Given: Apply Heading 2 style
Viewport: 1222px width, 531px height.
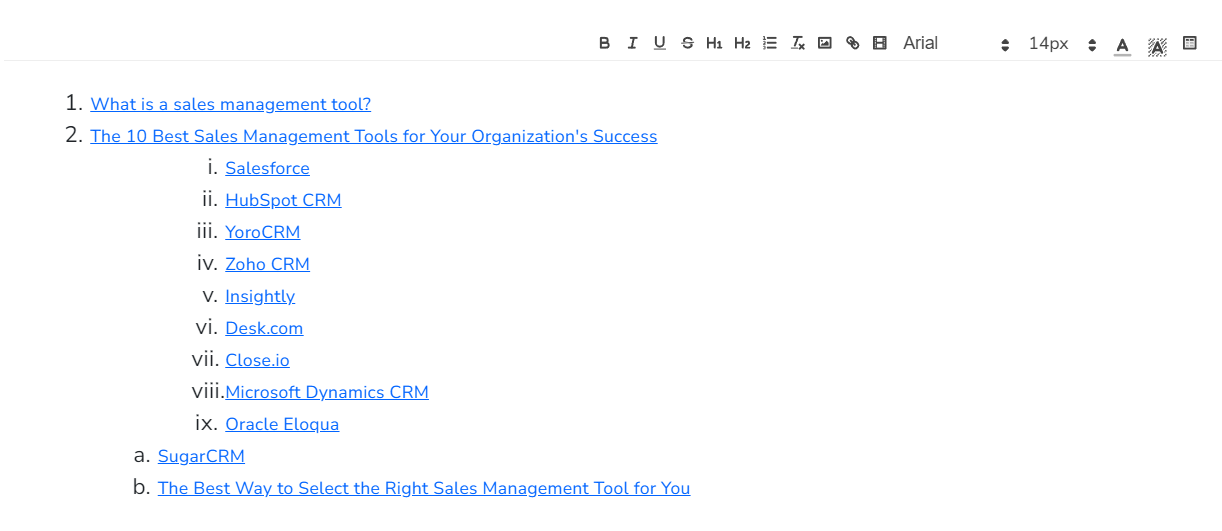Looking at the screenshot, I should tap(742, 43).
